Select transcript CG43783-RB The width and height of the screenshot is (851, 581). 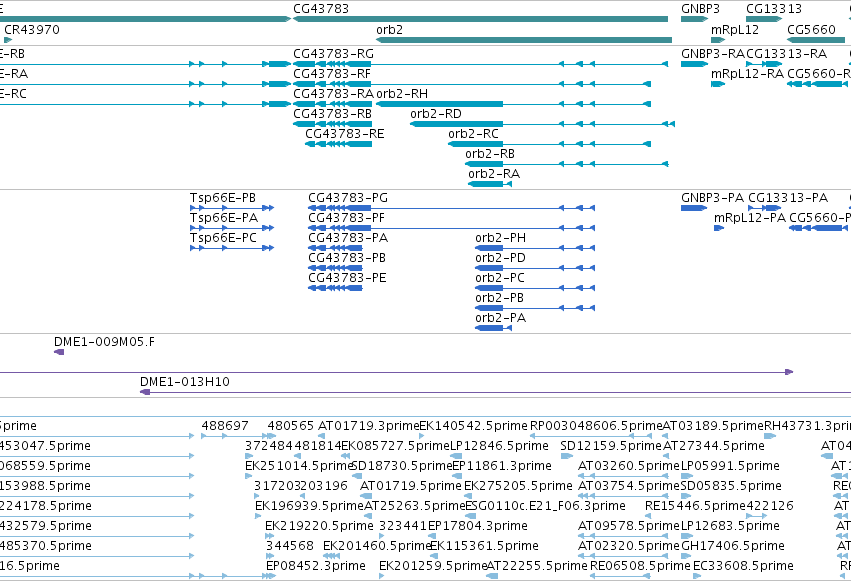pos(332,114)
